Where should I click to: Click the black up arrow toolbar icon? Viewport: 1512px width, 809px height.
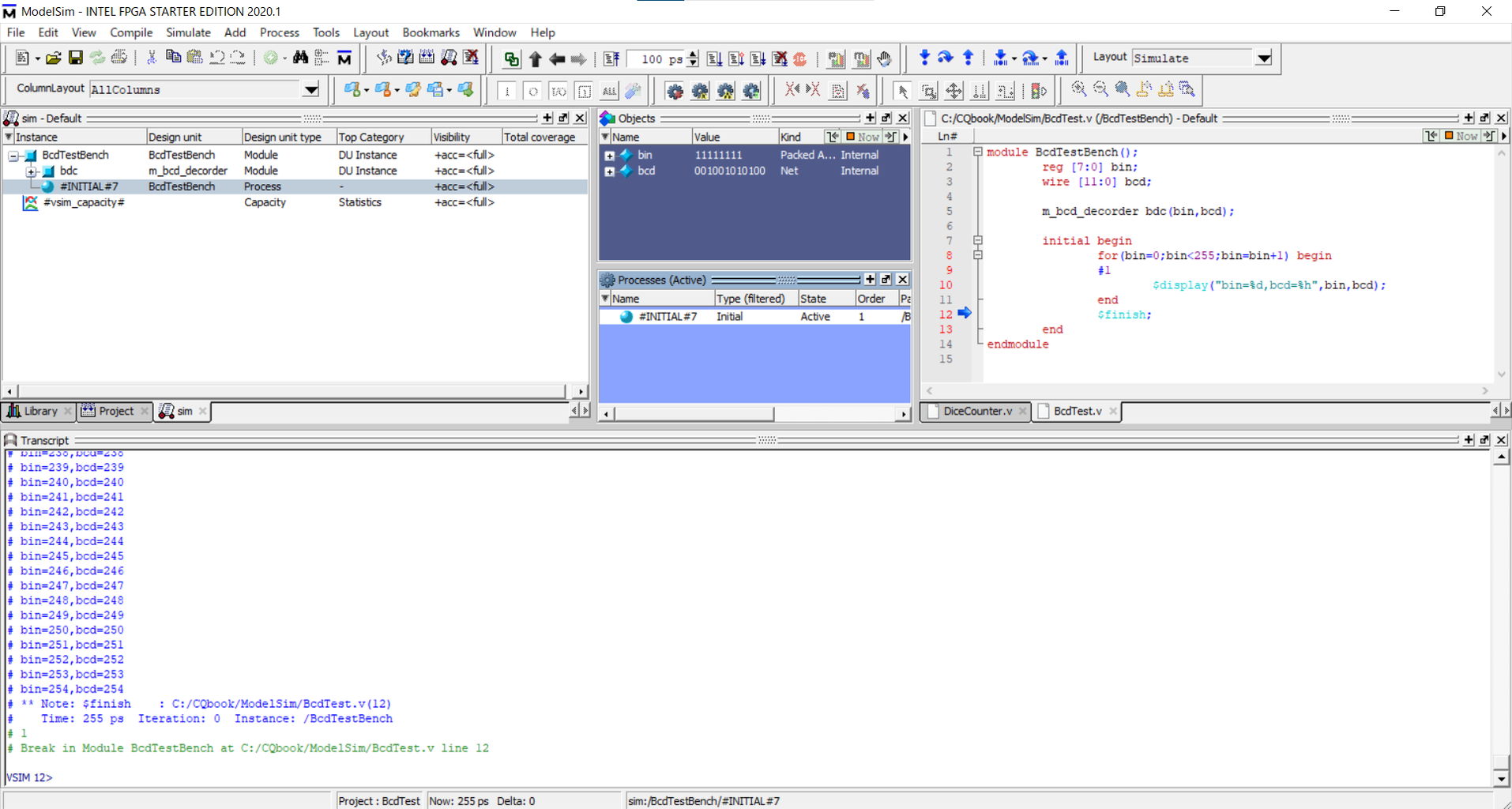(x=535, y=58)
